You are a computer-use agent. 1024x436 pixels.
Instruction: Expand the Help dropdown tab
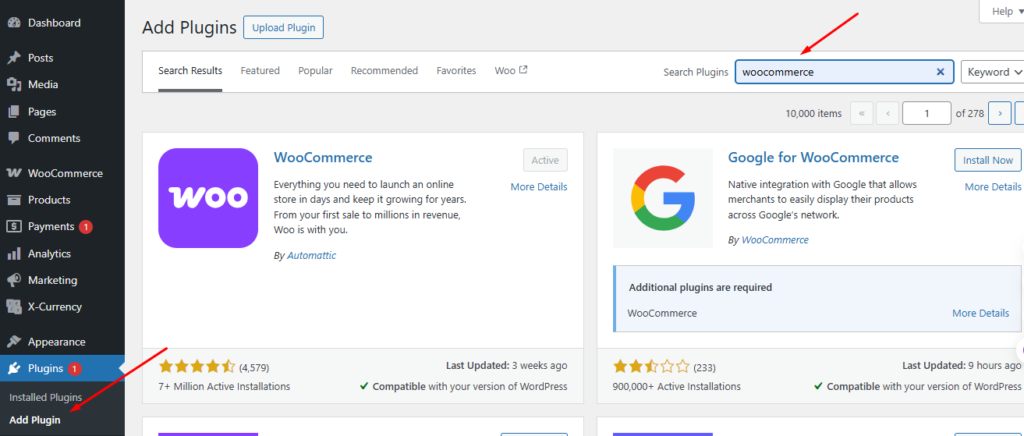tap(1000, 11)
